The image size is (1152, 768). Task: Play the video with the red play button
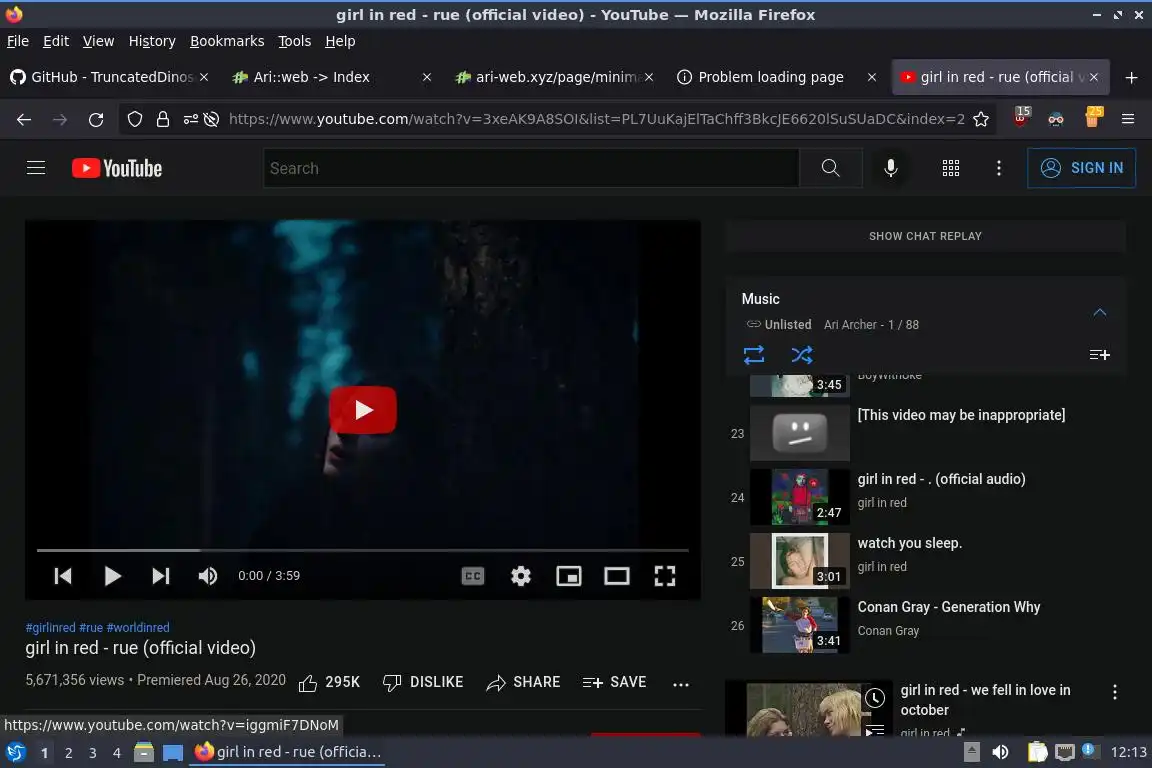pos(363,409)
